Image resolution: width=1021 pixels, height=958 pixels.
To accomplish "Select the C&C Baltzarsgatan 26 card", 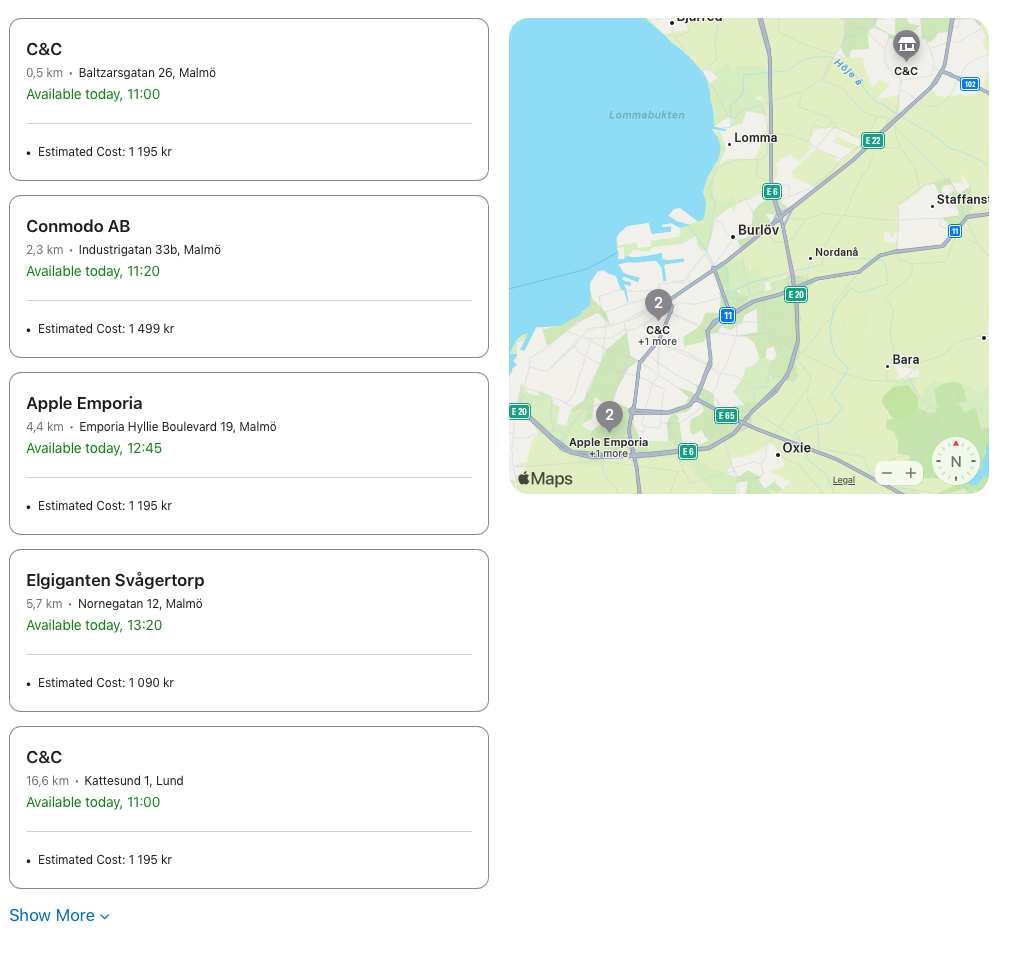I will [x=249, y=100].
